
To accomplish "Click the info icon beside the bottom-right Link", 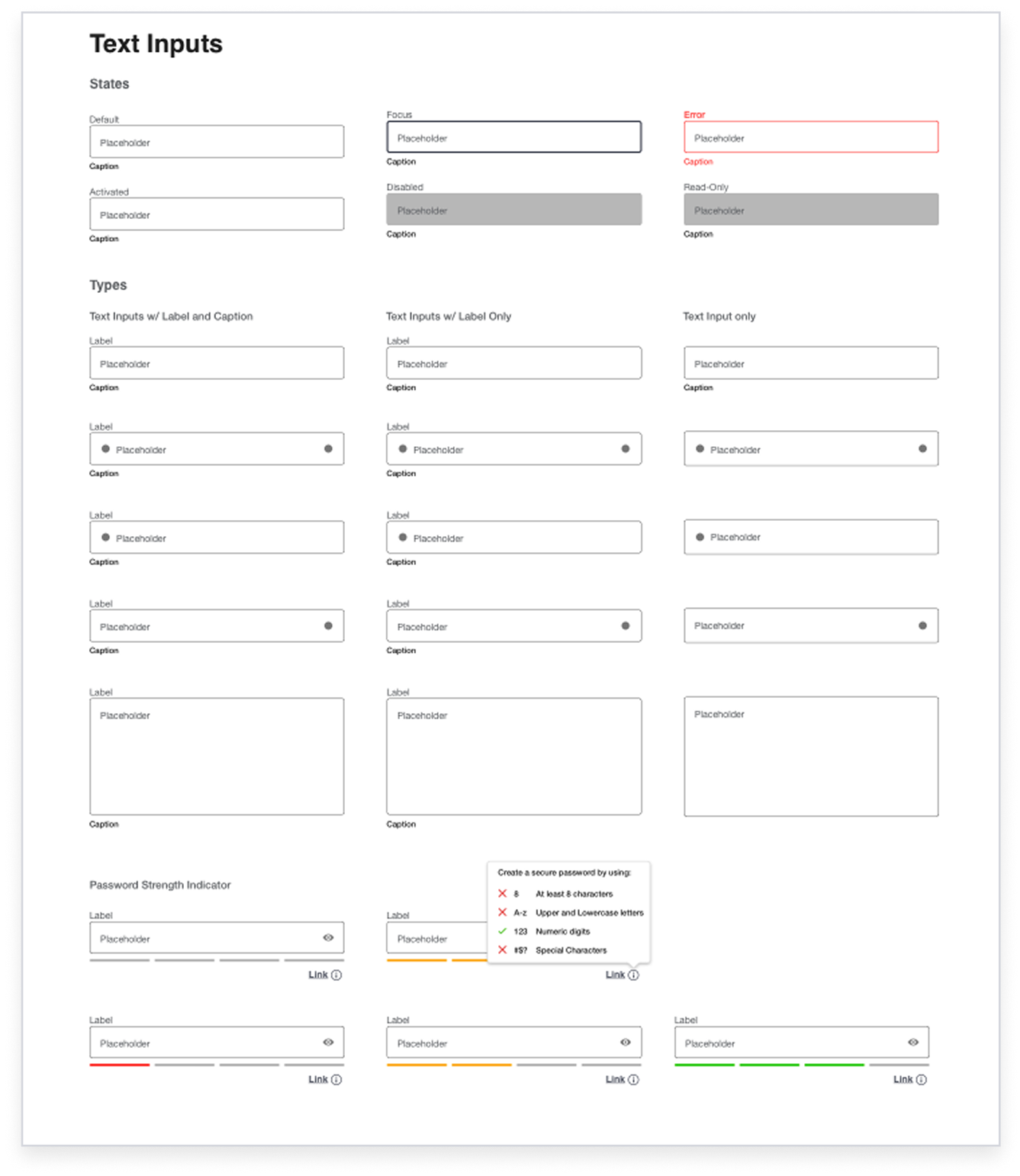I will (x=922, y=1079).
